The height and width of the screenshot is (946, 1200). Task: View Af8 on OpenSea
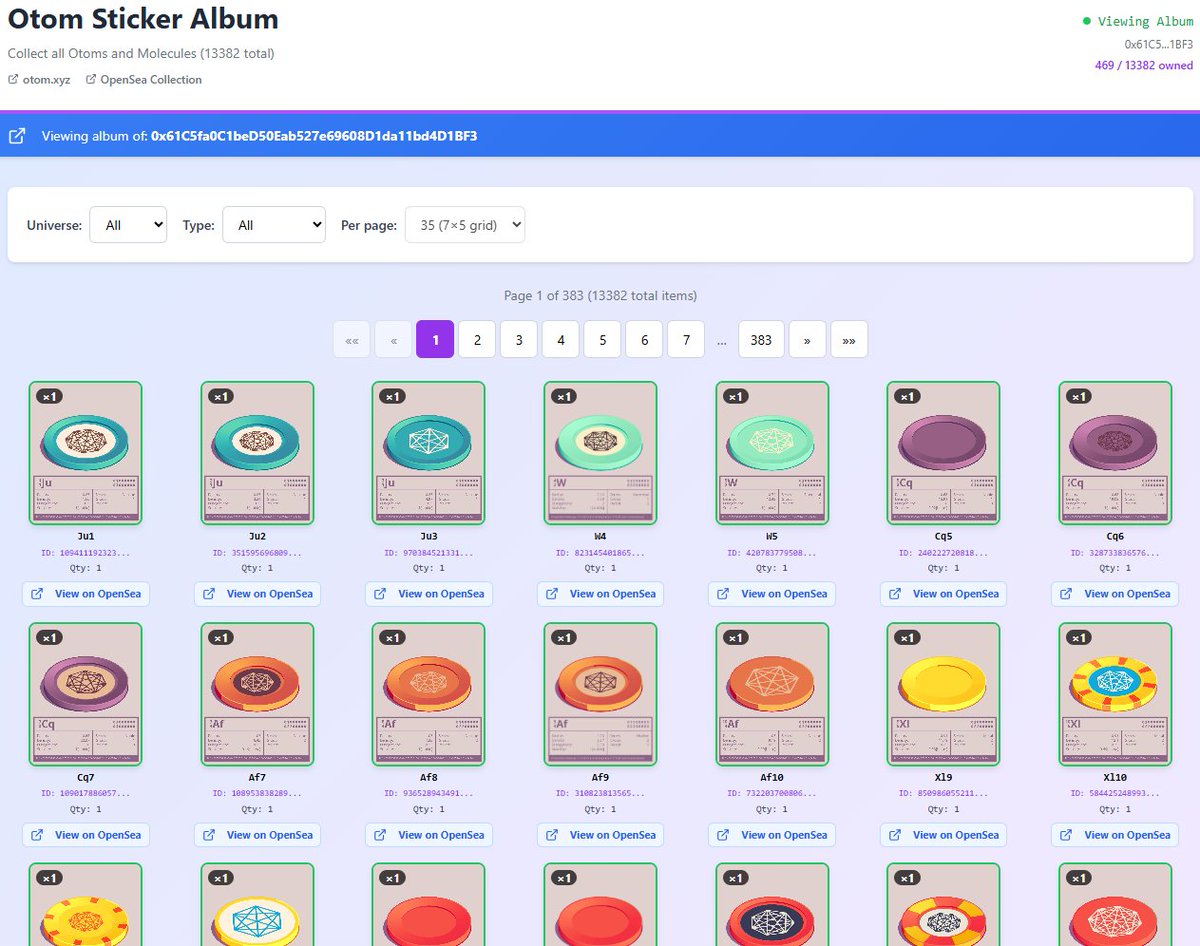pos(429,835)
